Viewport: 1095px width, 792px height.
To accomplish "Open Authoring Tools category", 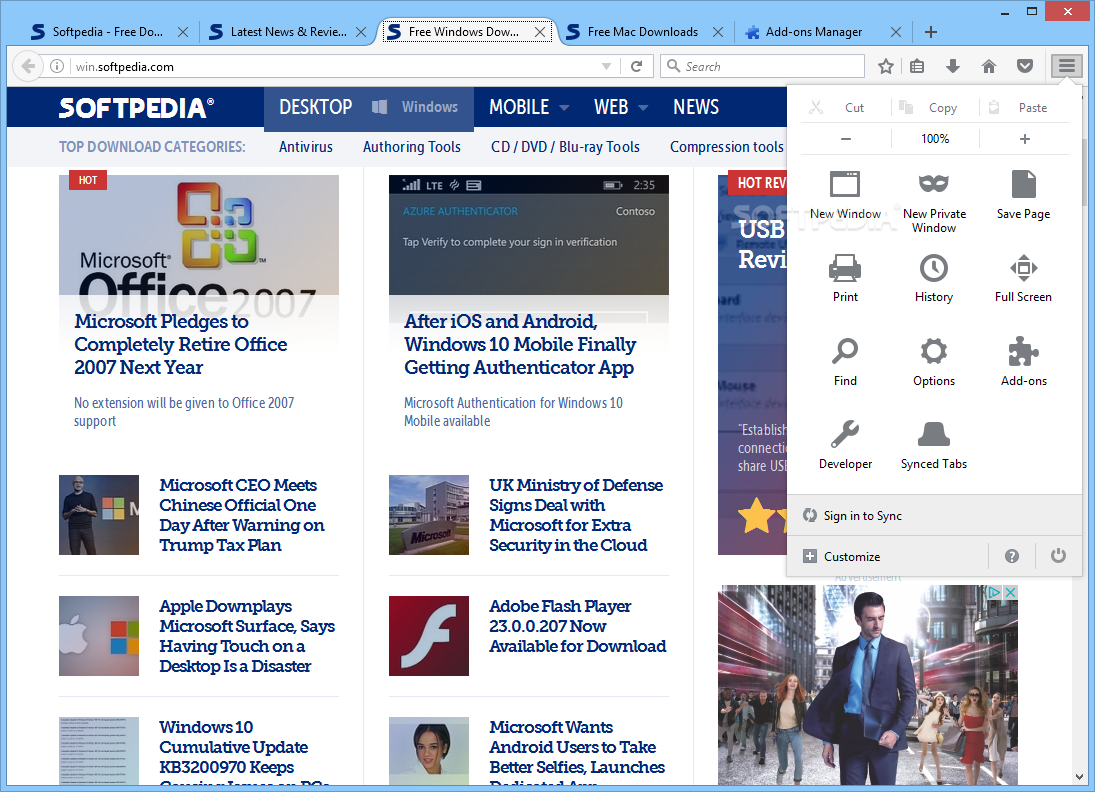I will 411,147.
